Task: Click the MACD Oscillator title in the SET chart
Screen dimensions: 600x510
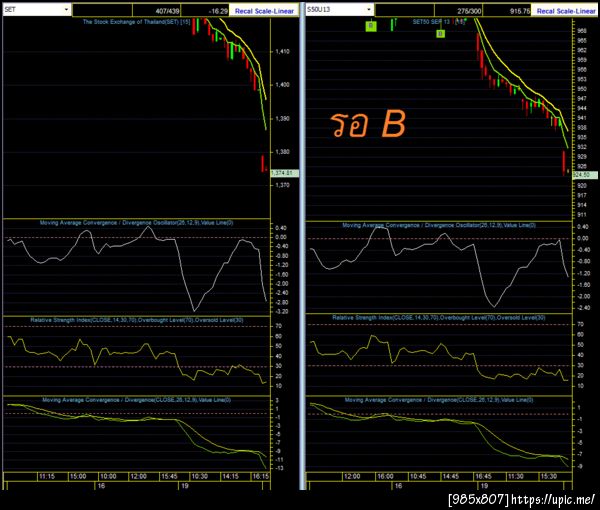Action: pos(136,223)
